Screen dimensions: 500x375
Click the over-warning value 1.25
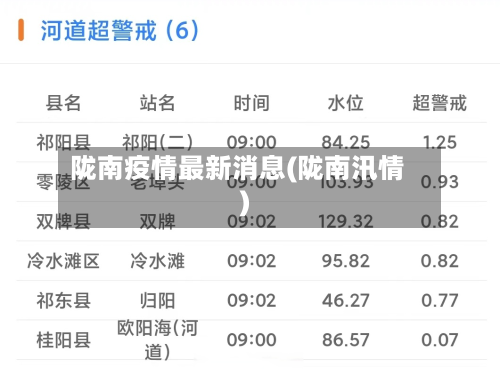439,142
